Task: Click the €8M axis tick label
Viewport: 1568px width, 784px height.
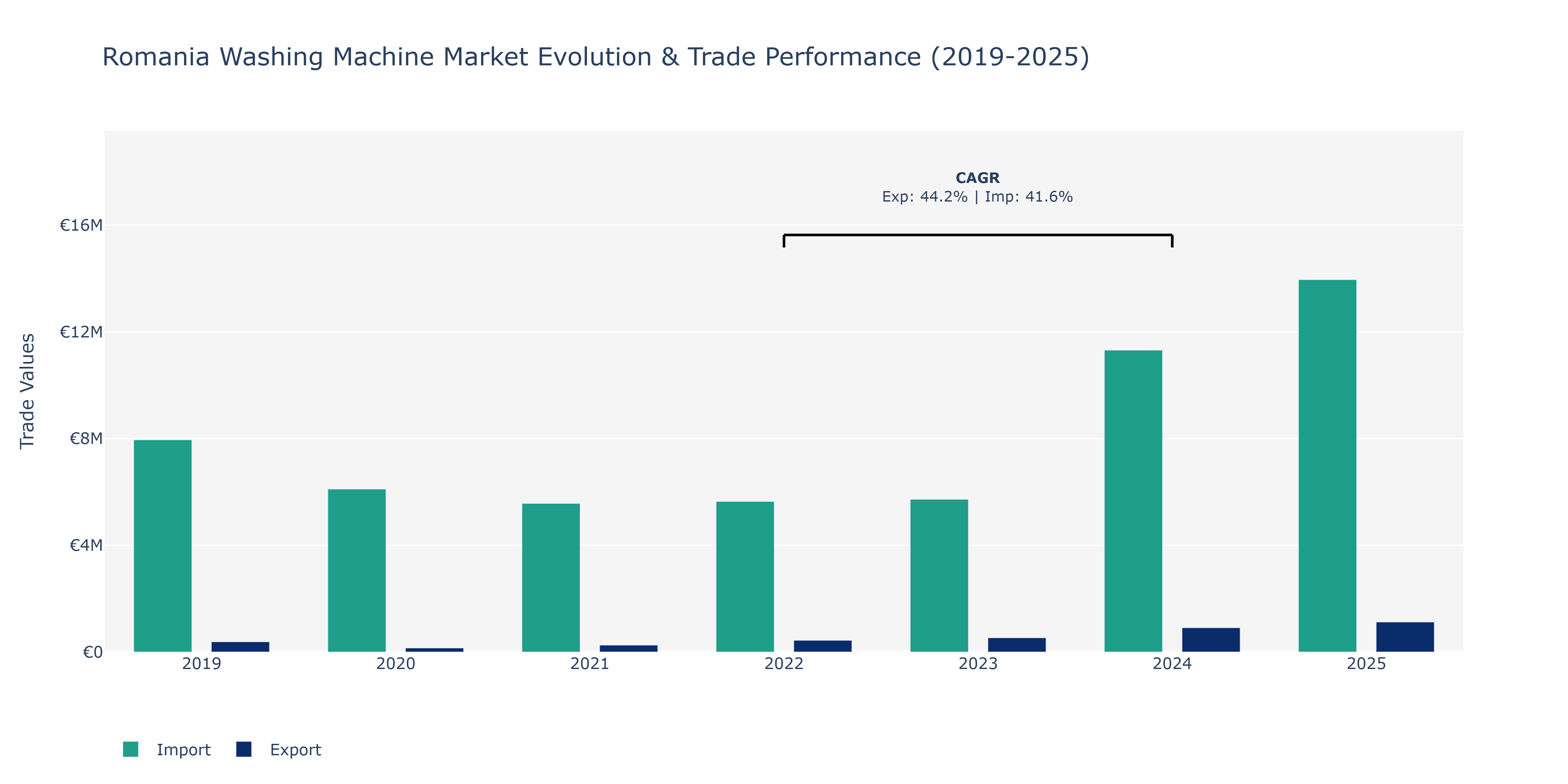Action: point(86,438)
